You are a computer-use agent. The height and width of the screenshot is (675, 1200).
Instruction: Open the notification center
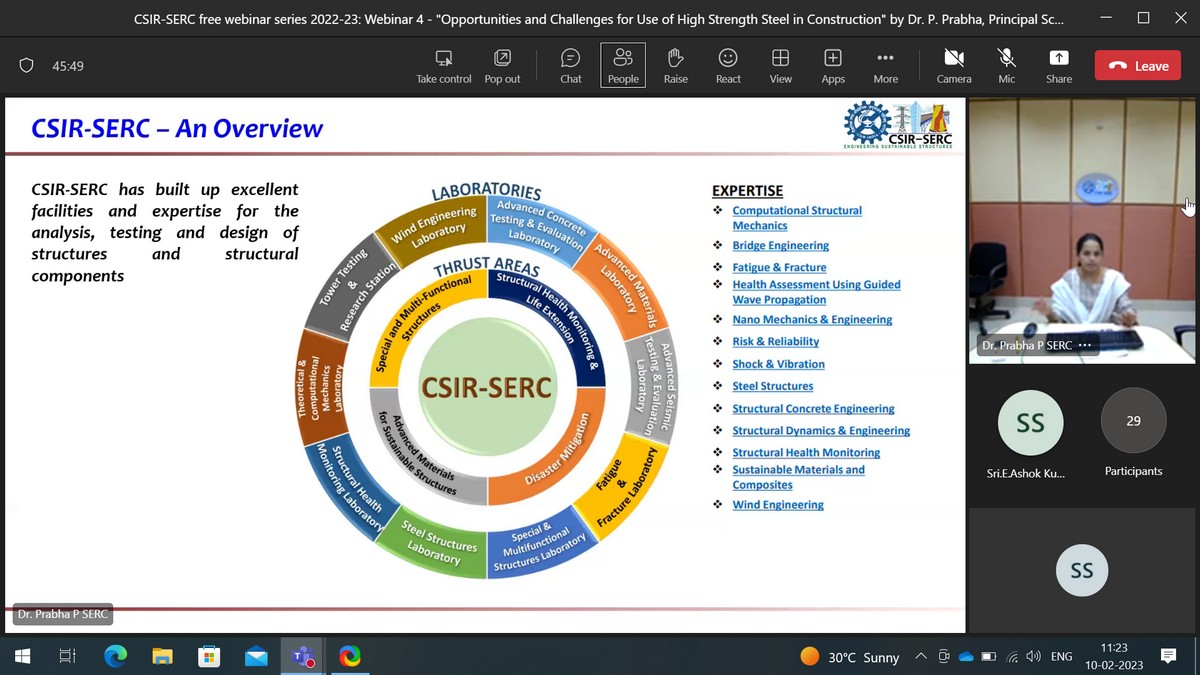point(1168,656)
